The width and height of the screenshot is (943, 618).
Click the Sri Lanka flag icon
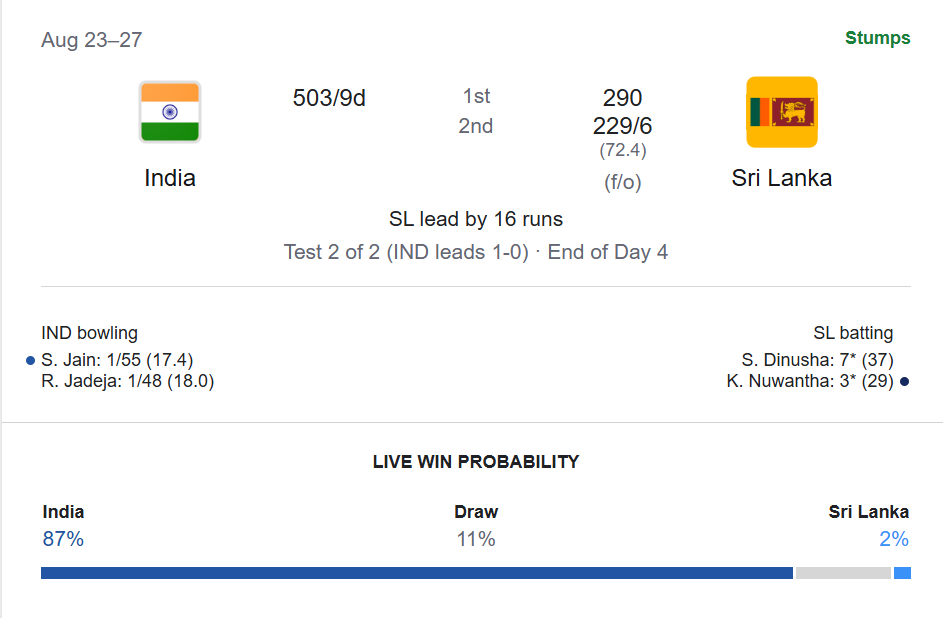782,112
